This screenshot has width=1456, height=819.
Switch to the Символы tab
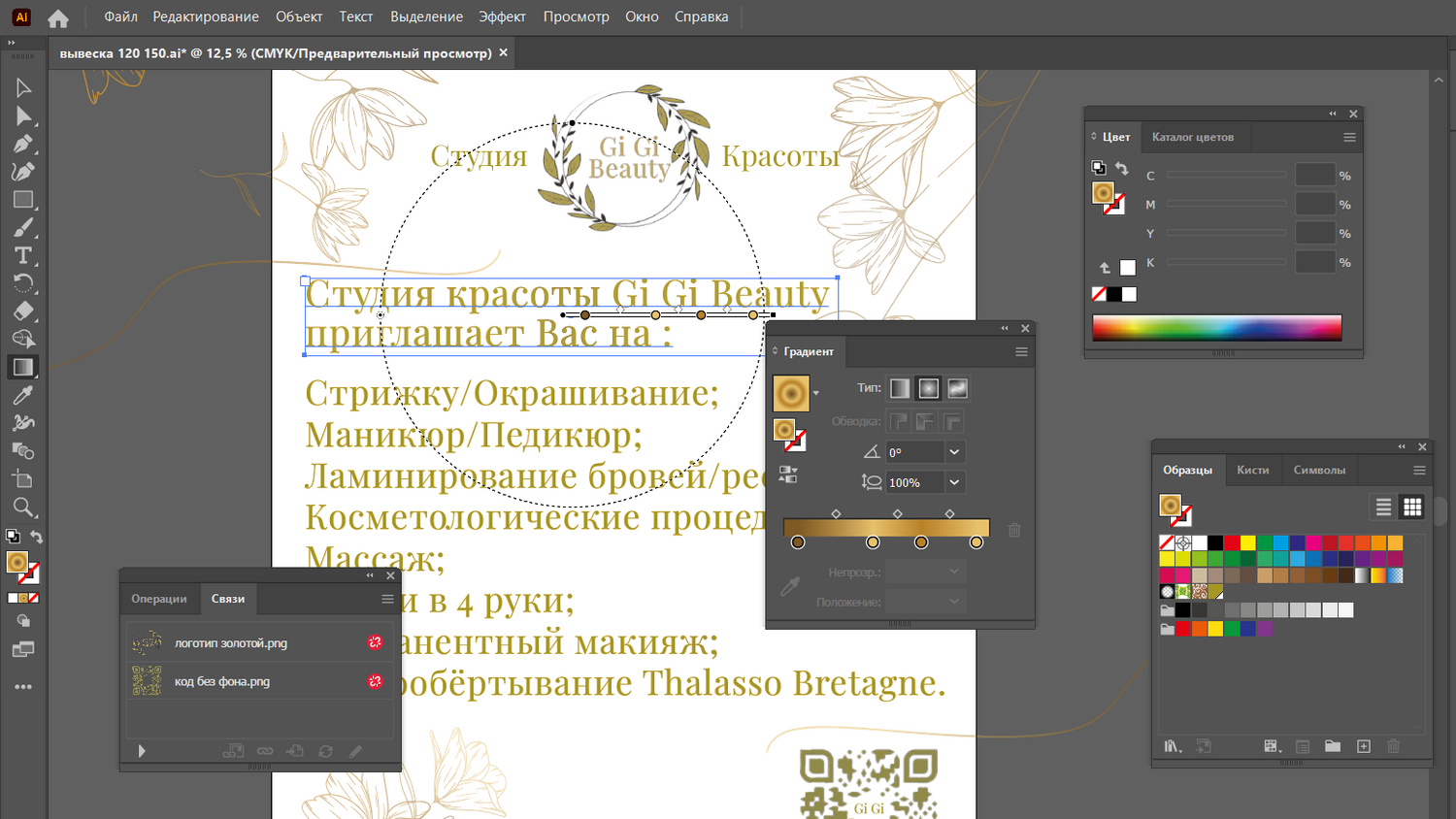point(1319,470)
